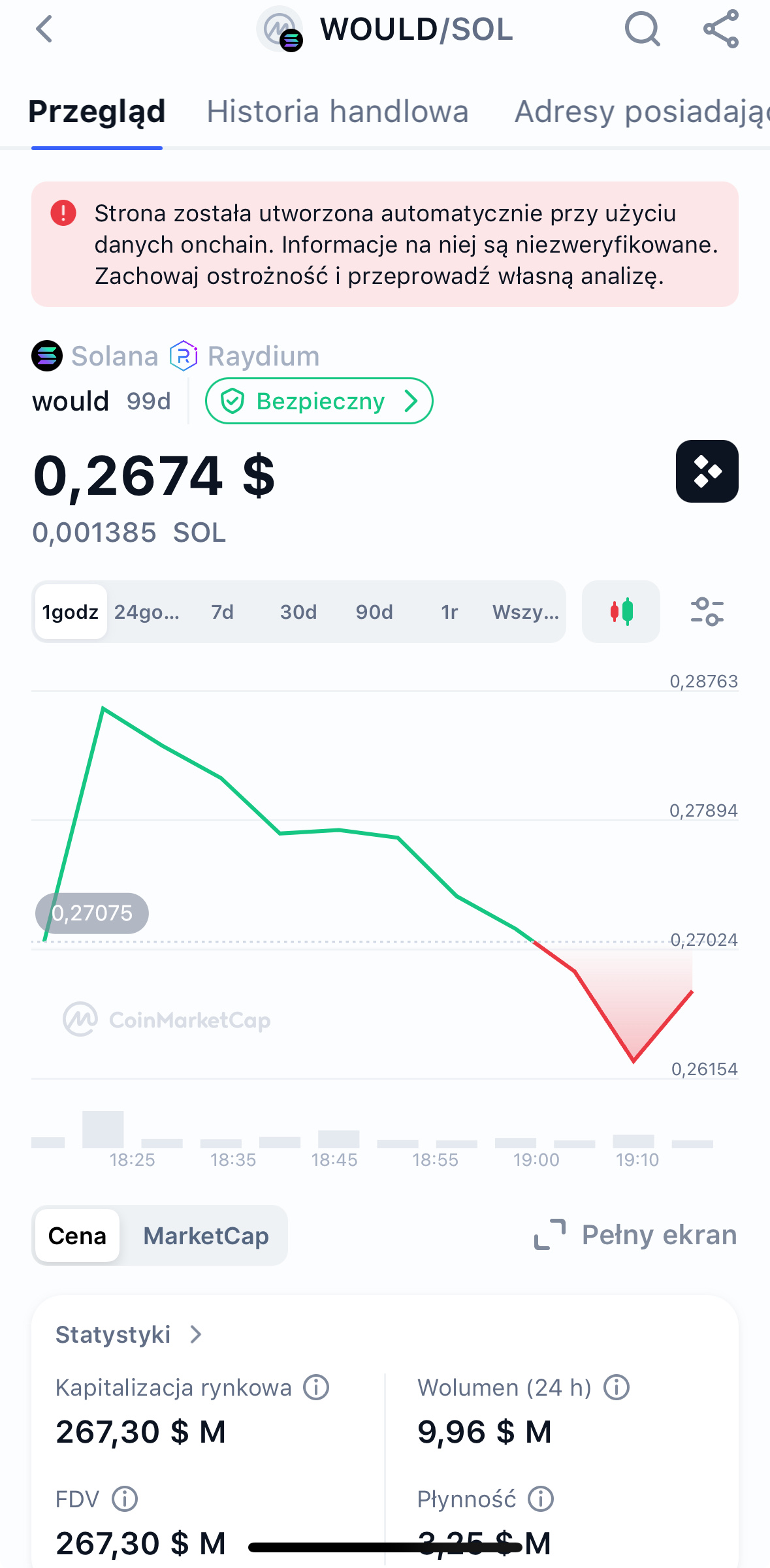Image resolution: width=770 pixels, height=1568 pixels.
Task: Select the 7d chart timeframe
Action: click(x=222, y=612)
